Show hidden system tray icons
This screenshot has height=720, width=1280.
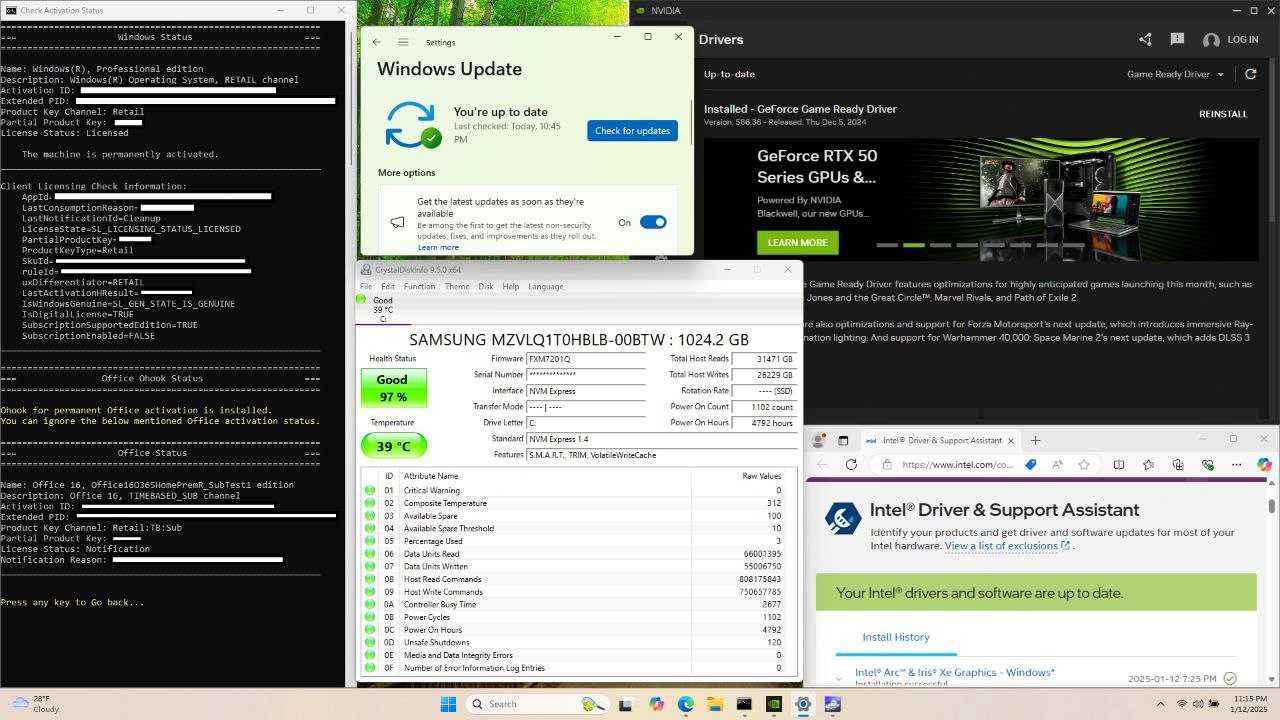1161,704
